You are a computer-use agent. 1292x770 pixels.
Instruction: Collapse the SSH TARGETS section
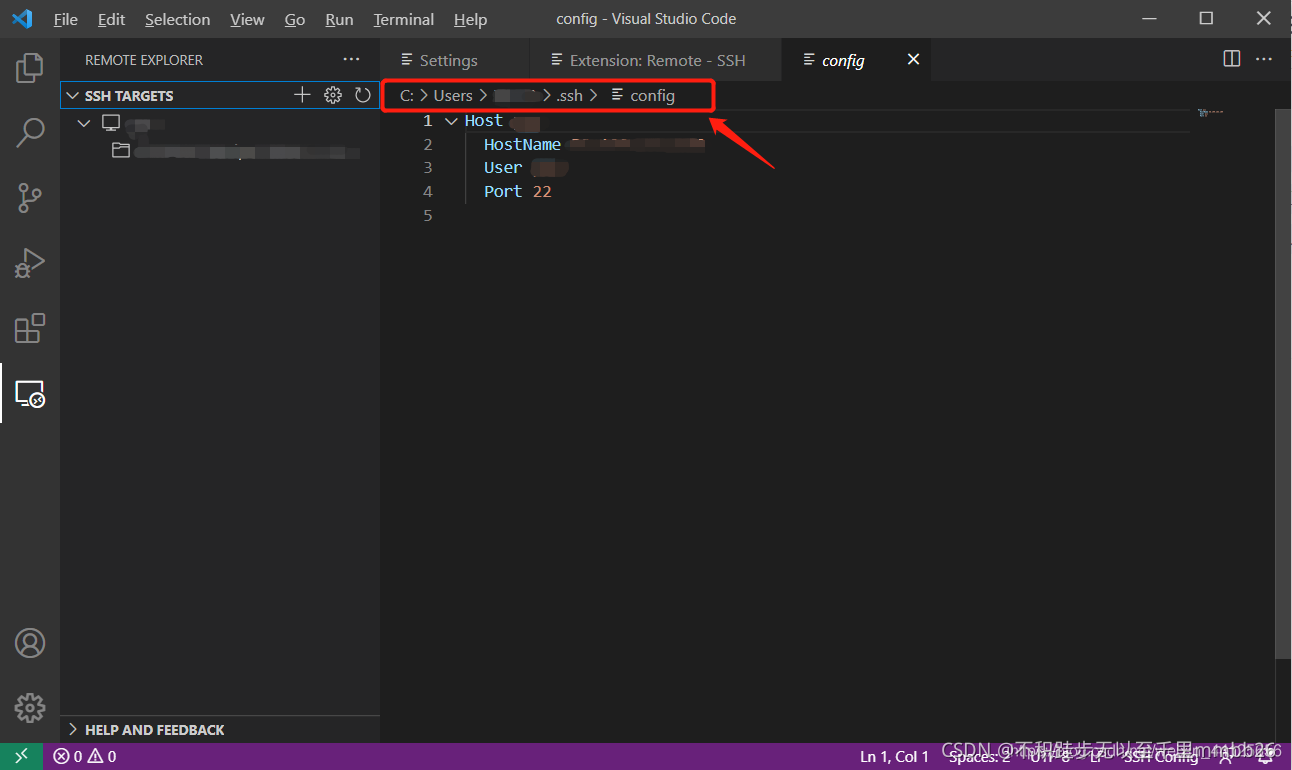[x=72, y=96]
